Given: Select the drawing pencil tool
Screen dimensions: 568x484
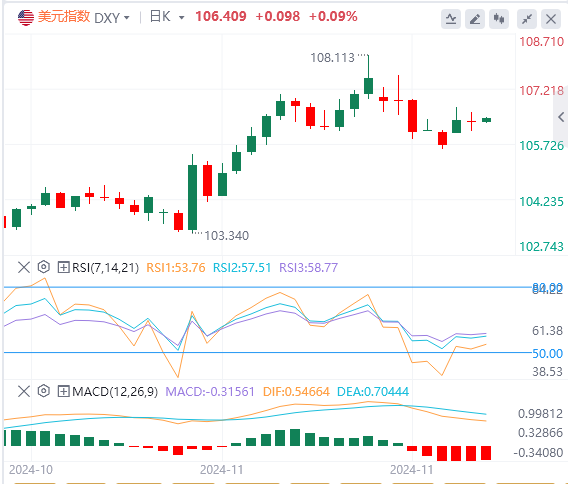Looking at the screenshot, I should coord(475,19).
